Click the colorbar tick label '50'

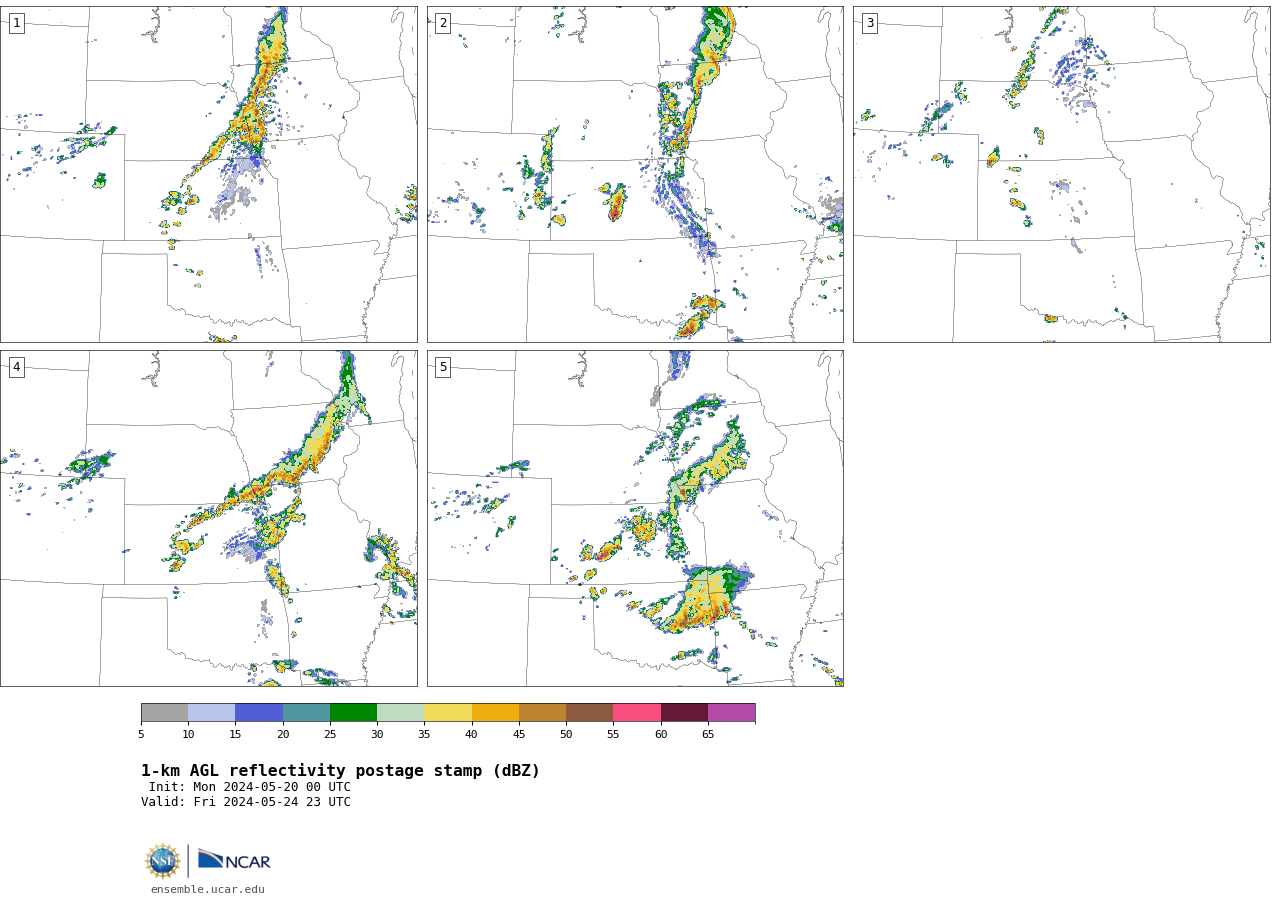[566, 735]
